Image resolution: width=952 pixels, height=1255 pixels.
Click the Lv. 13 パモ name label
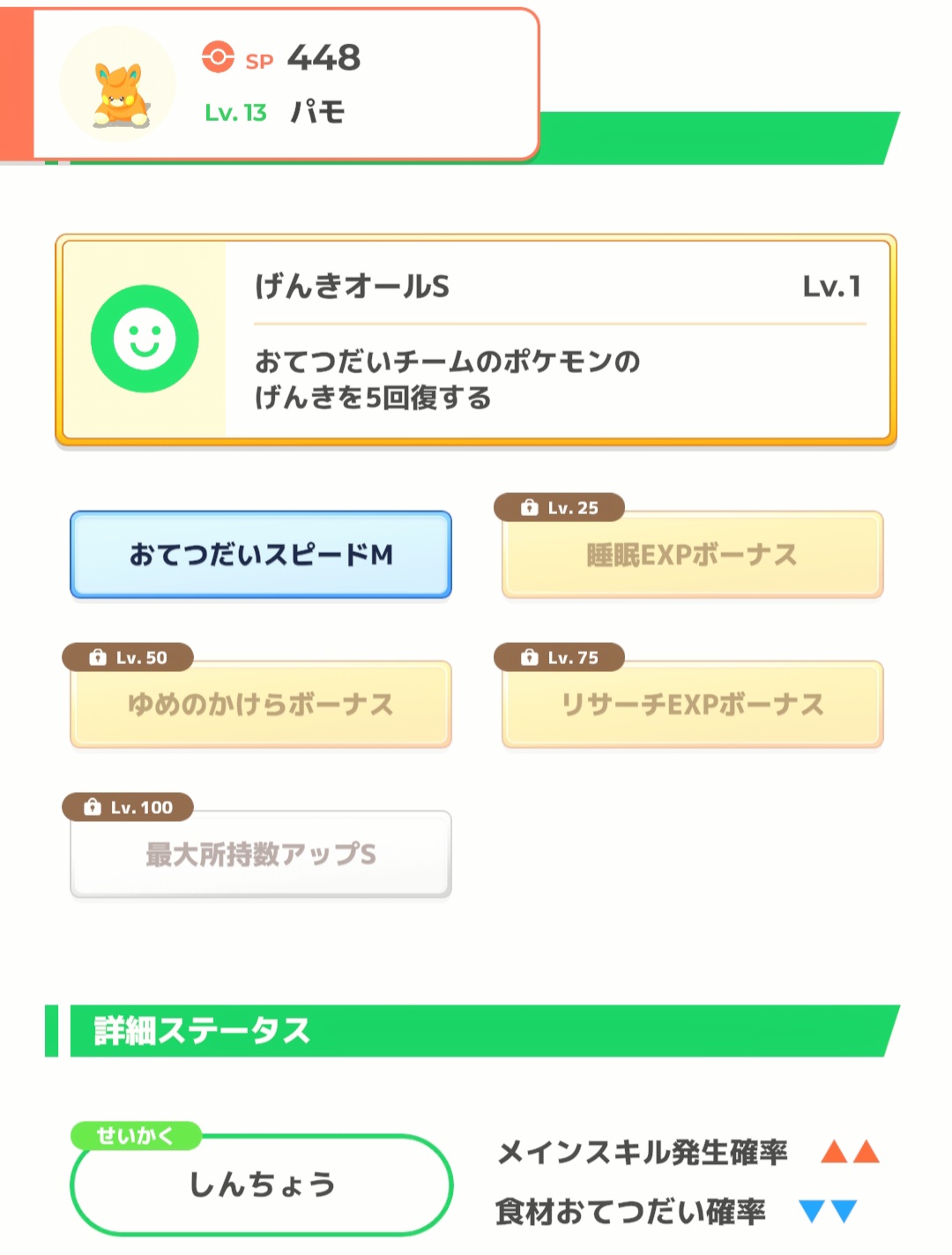275,112
